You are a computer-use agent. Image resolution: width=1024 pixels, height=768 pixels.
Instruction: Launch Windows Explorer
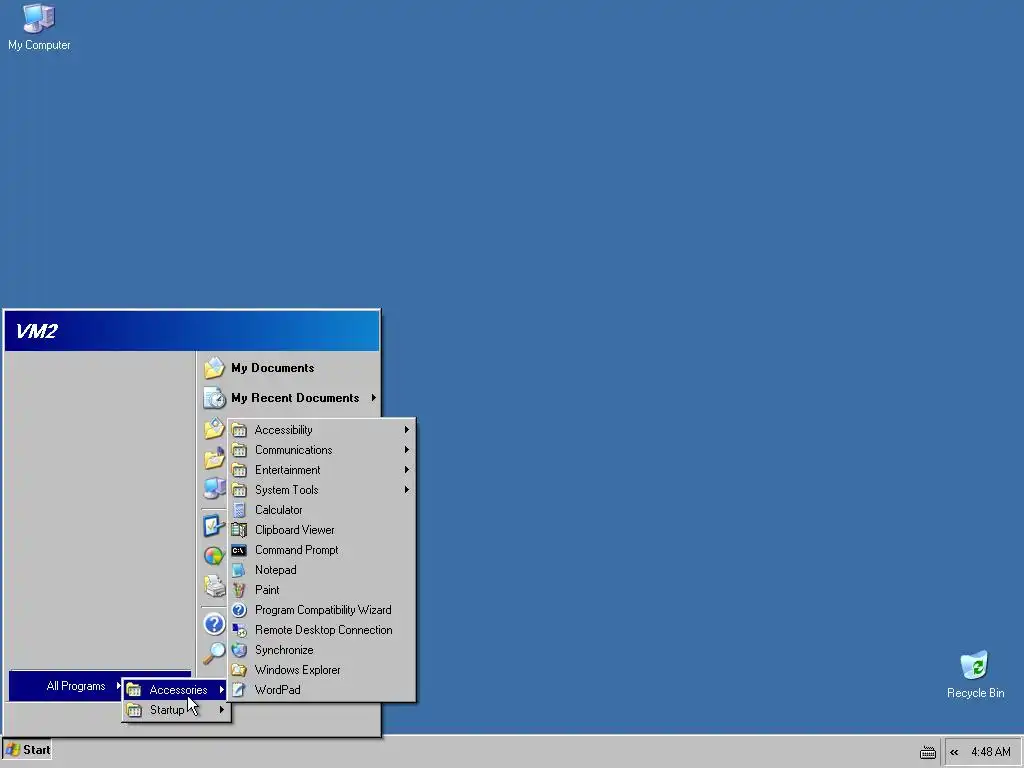pos(321,670)
